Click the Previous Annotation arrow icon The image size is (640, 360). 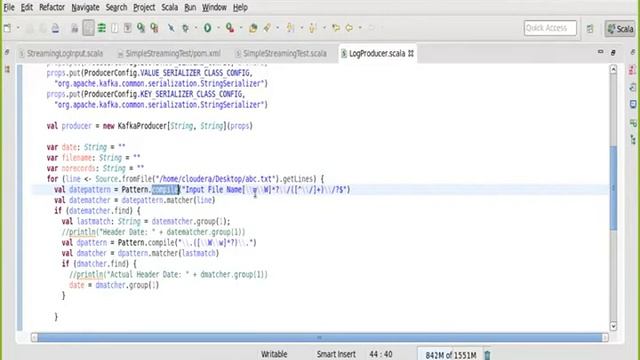click(x=313, y=28)
